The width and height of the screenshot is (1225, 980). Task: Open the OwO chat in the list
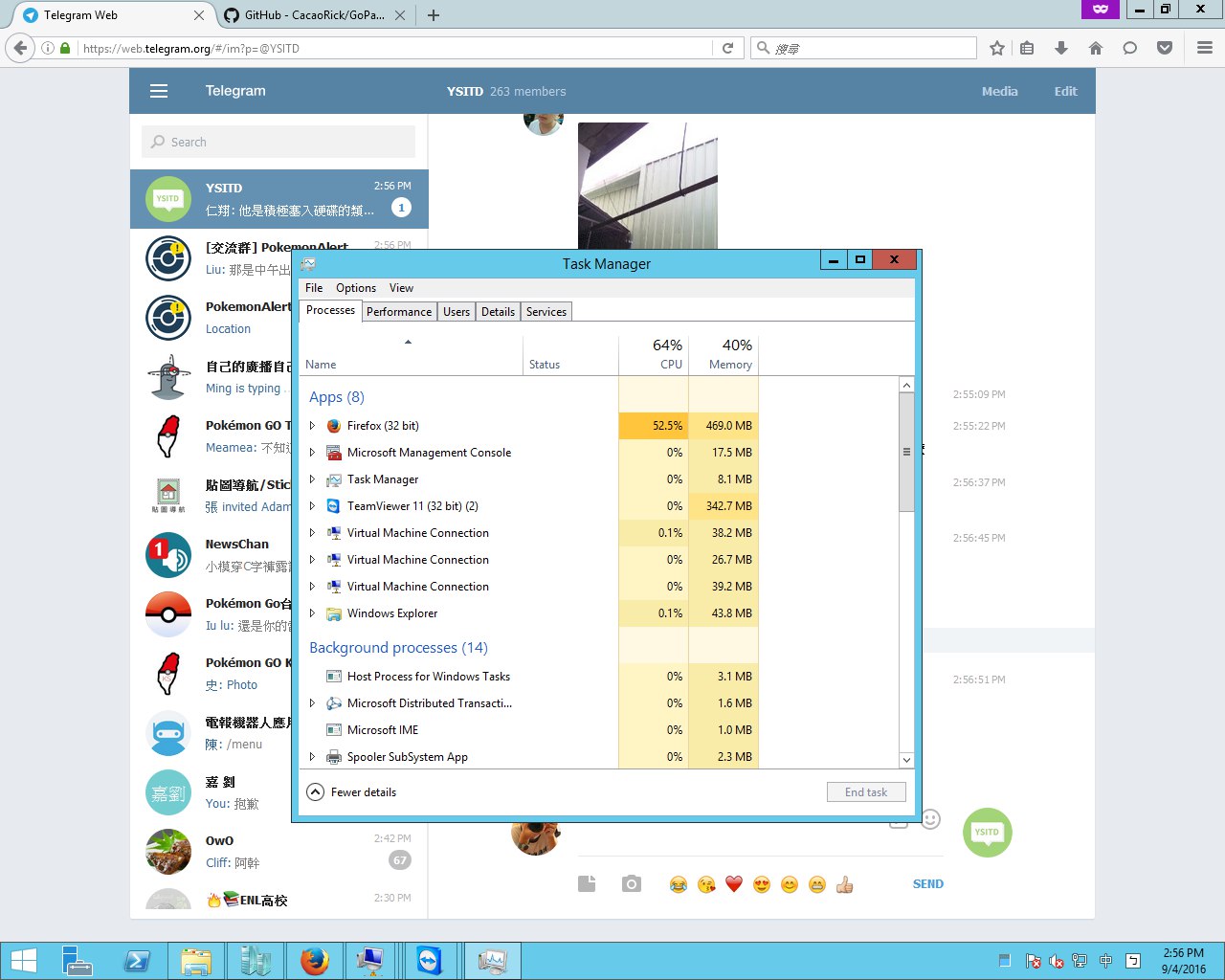pos(279,852)
